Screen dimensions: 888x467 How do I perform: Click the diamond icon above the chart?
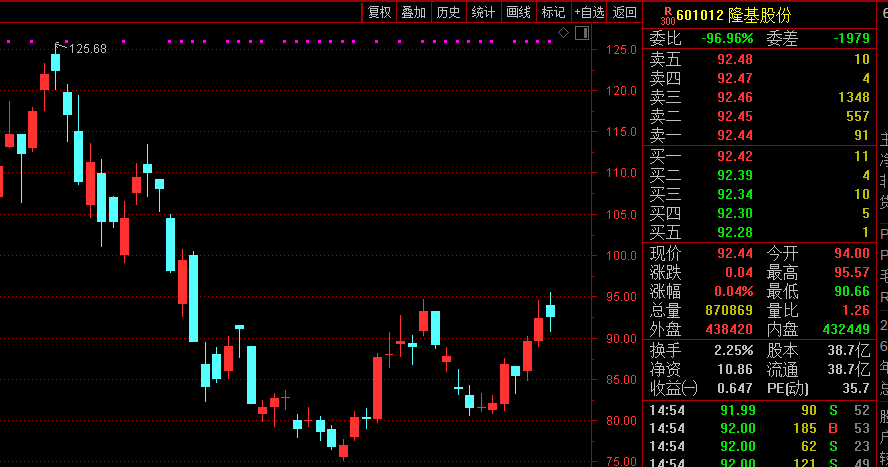click(x=563, y=33)
